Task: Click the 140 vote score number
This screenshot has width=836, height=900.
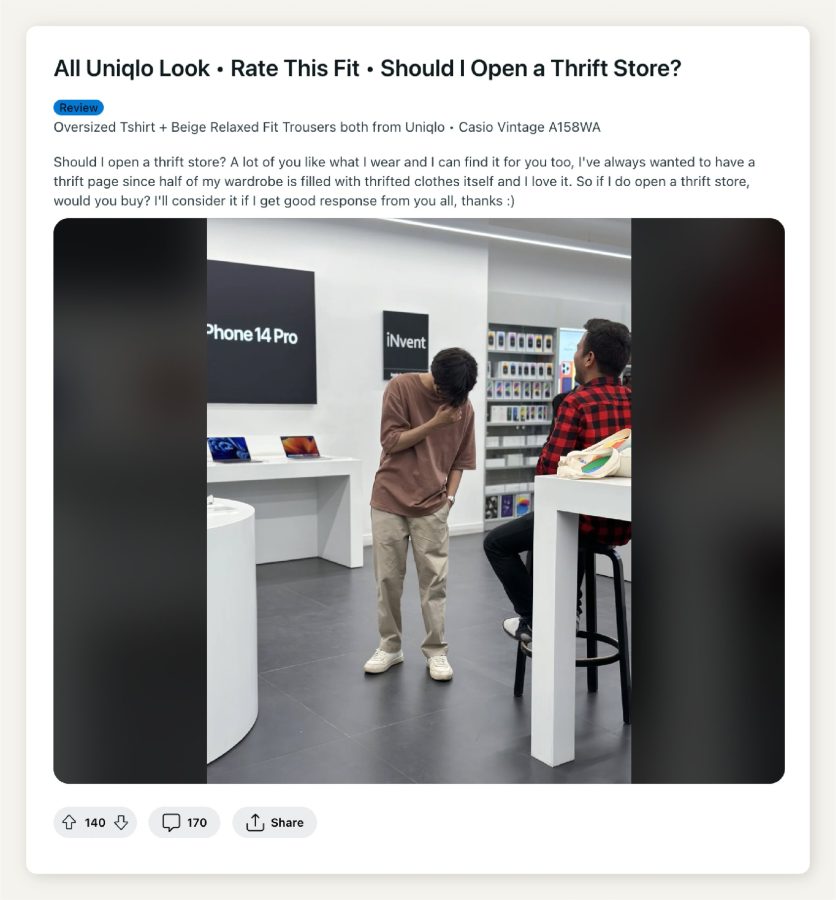Action: point(95,823)
